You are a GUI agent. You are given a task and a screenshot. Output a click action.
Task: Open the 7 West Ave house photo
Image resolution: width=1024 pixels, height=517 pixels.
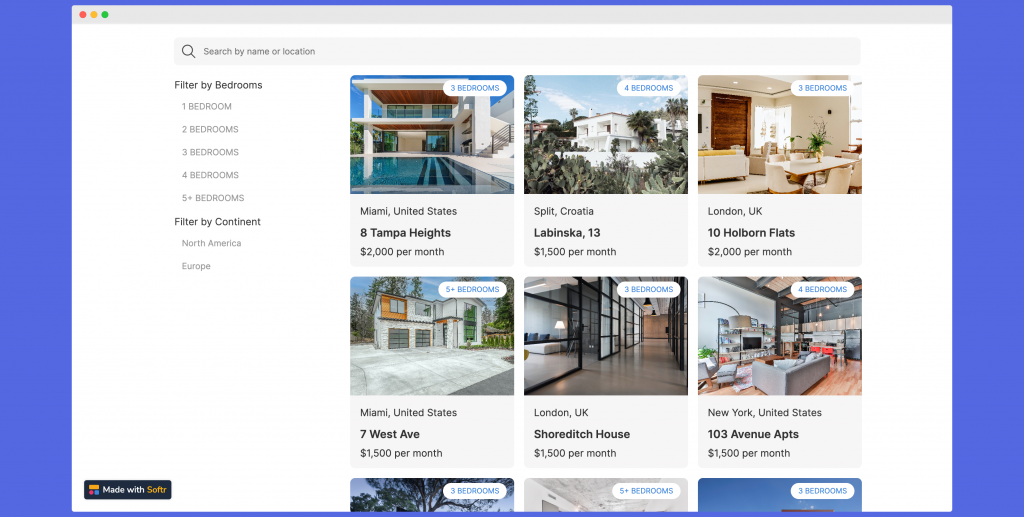point(432,336)
